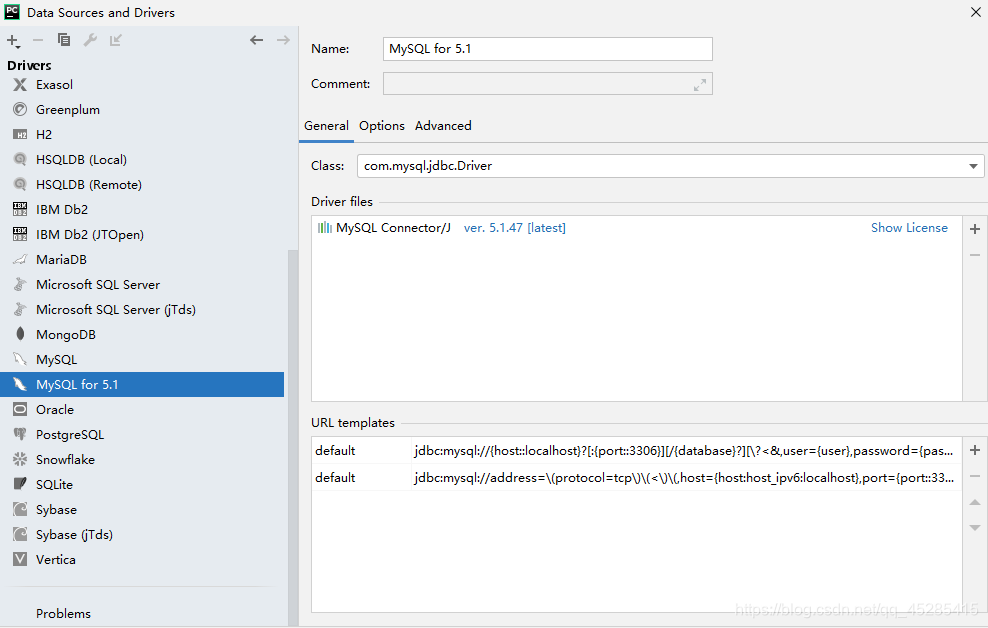Click the MariaDB driver icon
The width and height of the screenshot is (988, 628).
coord(20,260)
